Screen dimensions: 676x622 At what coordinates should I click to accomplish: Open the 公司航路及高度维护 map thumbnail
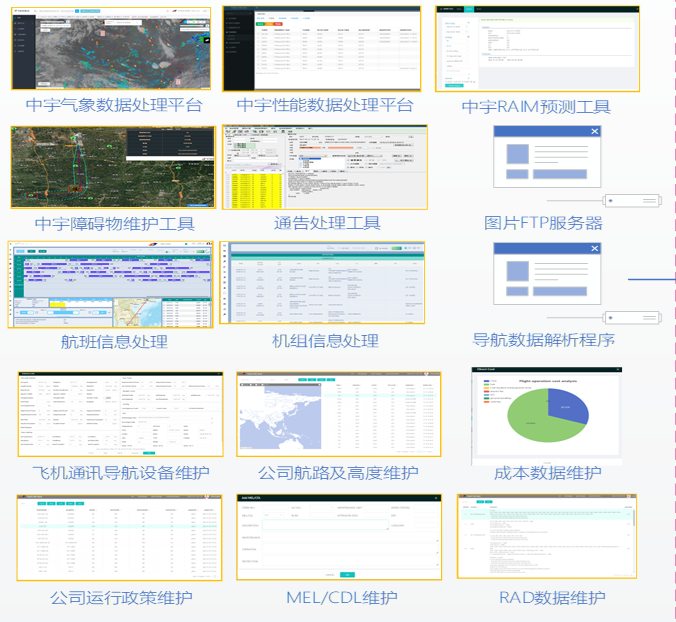(x=338, y=414)
